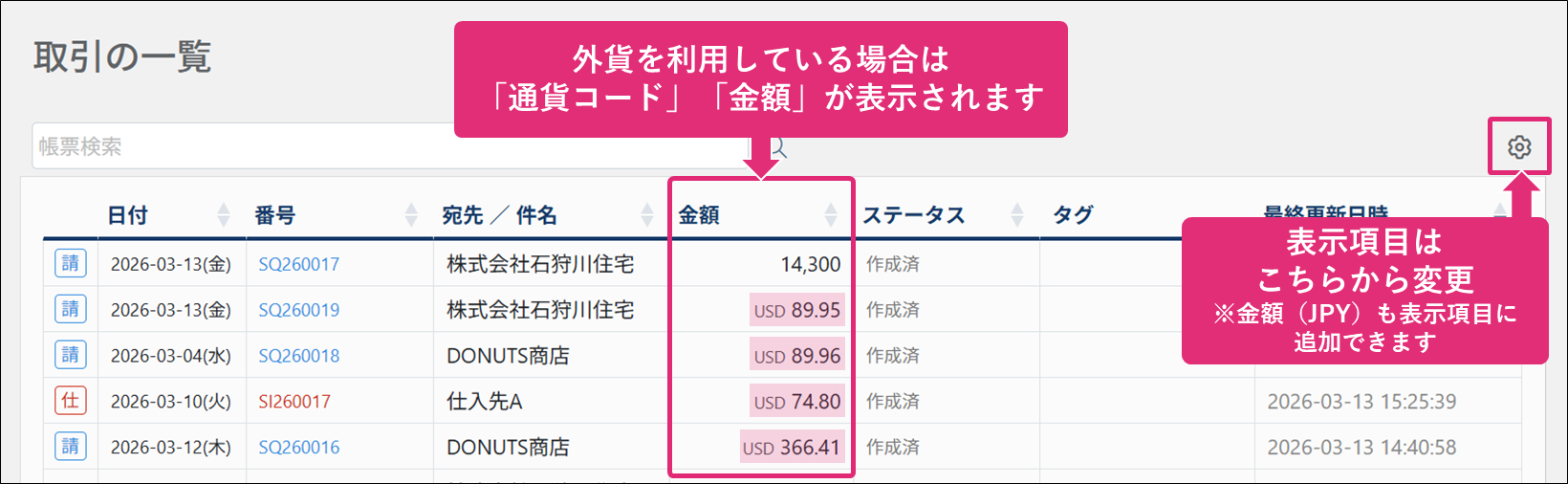This screenshot has height=484, width=1568.
Task: Open transaction link SQ260018
Action: (x=298, y=357)
